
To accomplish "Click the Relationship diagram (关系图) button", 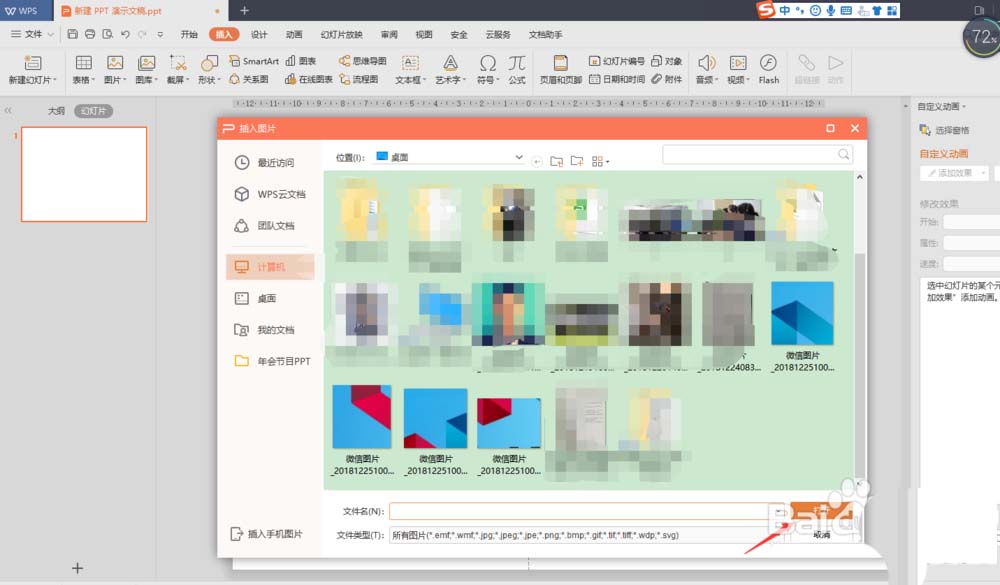I will click(249, 79).
